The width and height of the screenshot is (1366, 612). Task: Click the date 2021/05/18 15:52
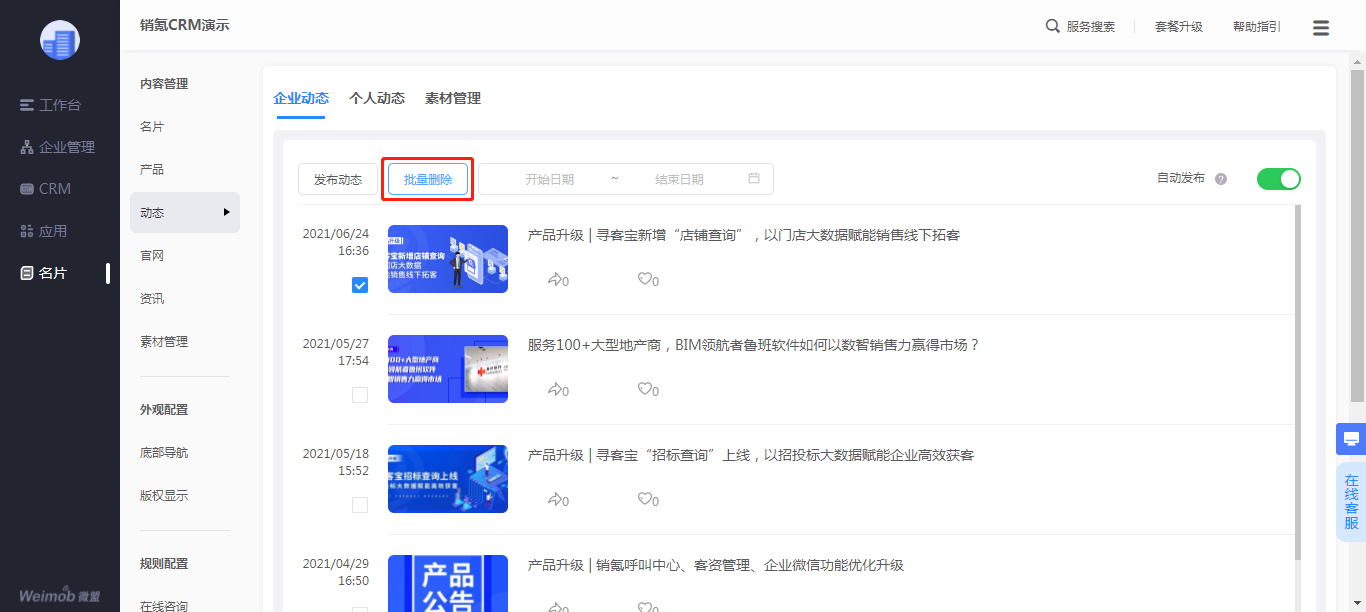click(x=336, y=462)
